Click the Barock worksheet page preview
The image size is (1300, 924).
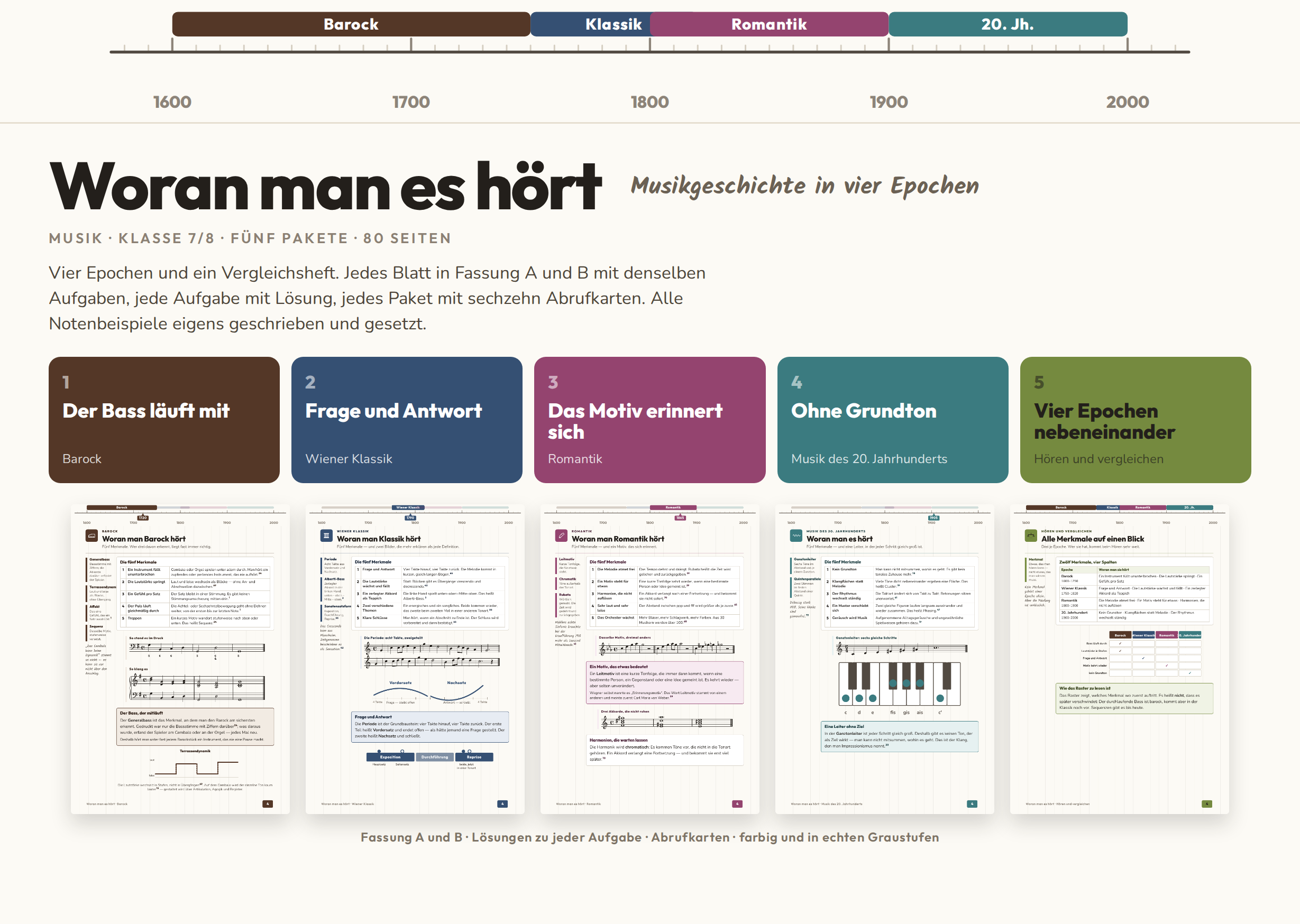click(180, 659)
